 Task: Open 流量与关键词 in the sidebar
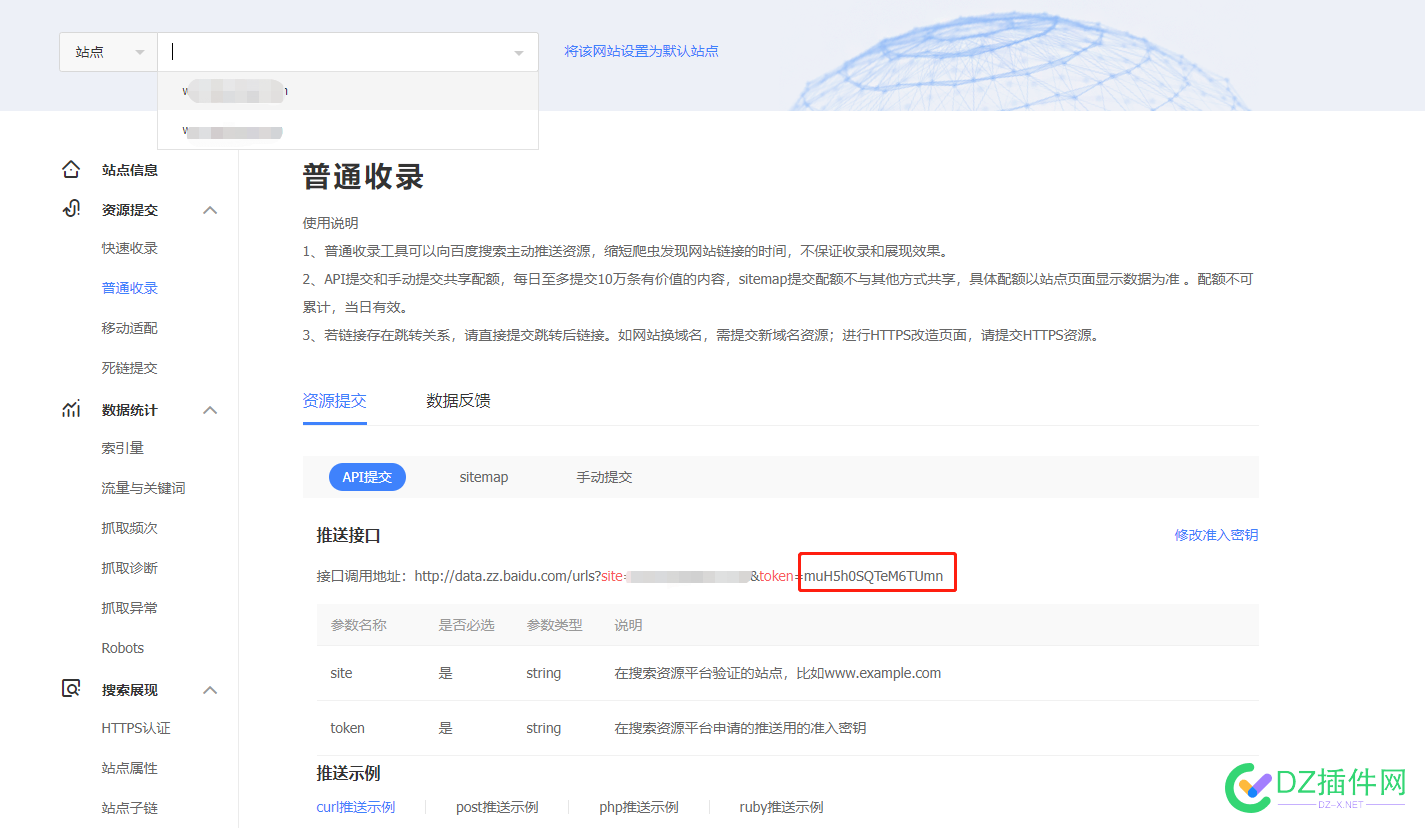click(144, 488)
